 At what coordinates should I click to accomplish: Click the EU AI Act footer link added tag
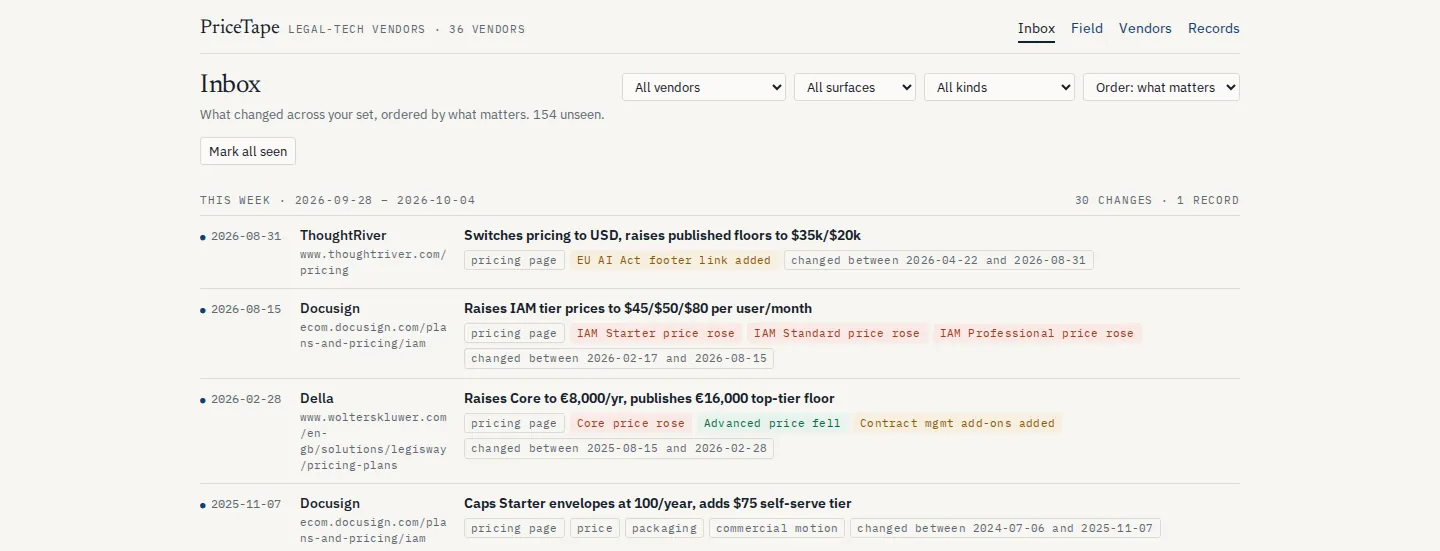pos(674,260)
